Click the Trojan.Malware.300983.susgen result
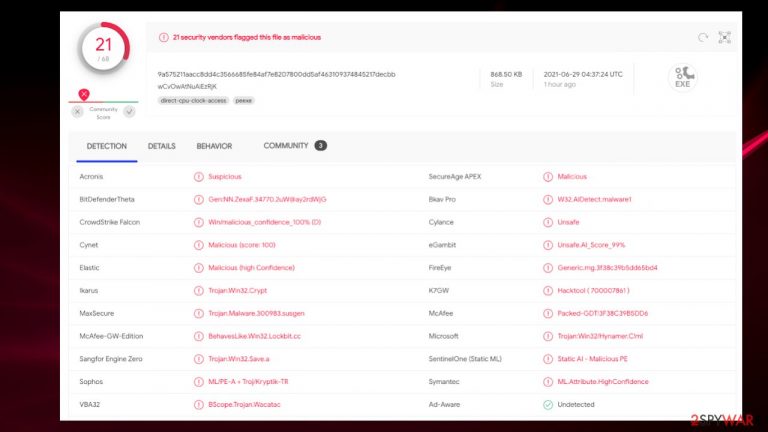Screen dimensions: 768x432 click(256, 313)
